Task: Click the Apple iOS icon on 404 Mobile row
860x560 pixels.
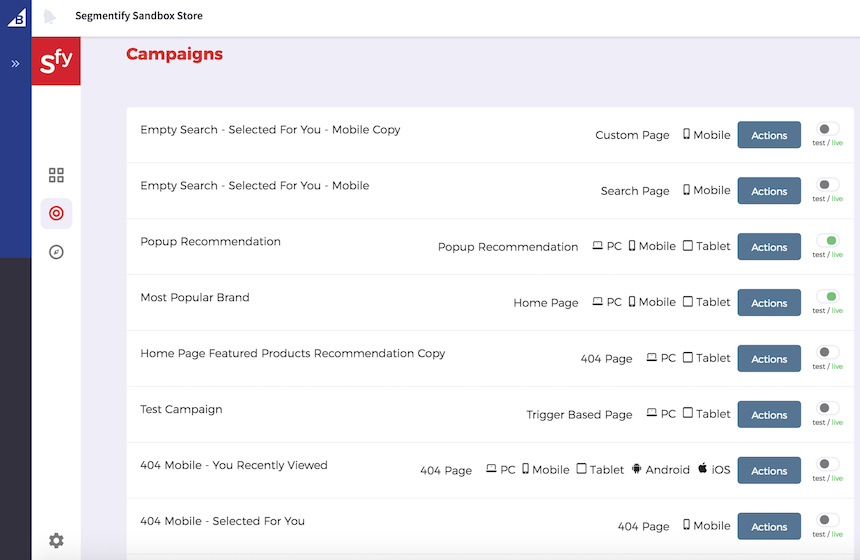Action: pos(703,469)
